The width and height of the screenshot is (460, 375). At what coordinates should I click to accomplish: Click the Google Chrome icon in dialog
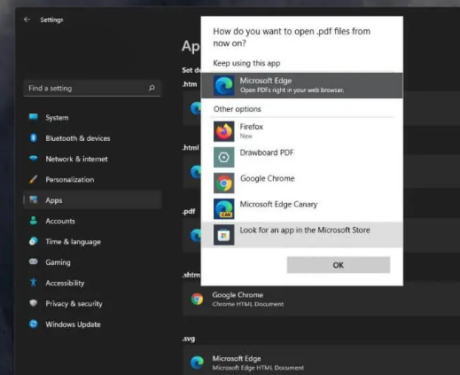224,183
